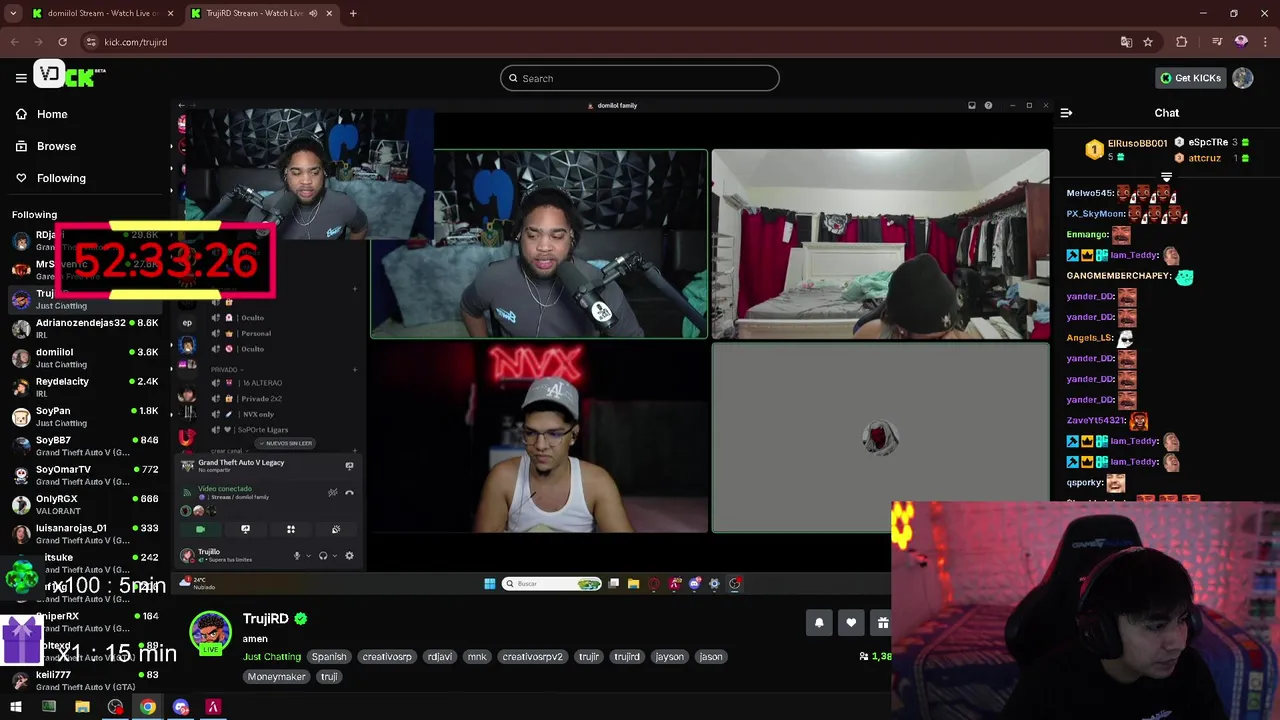Switch to the domiilol Stream browser tab
This screenshot has height=720, width=1280.
point(102,13)
